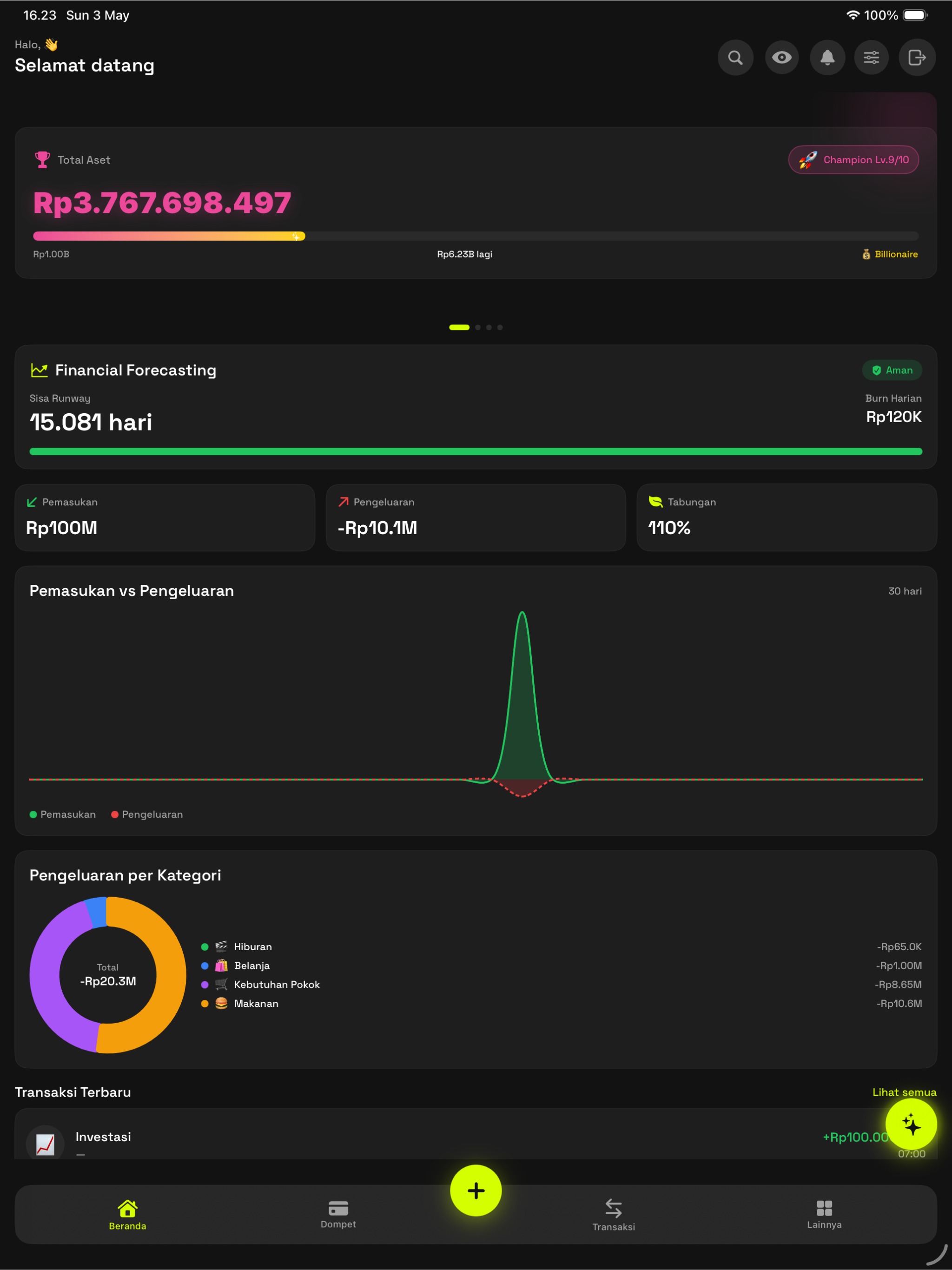Tap the green Pemasukan arrow icon

(32, 503)
